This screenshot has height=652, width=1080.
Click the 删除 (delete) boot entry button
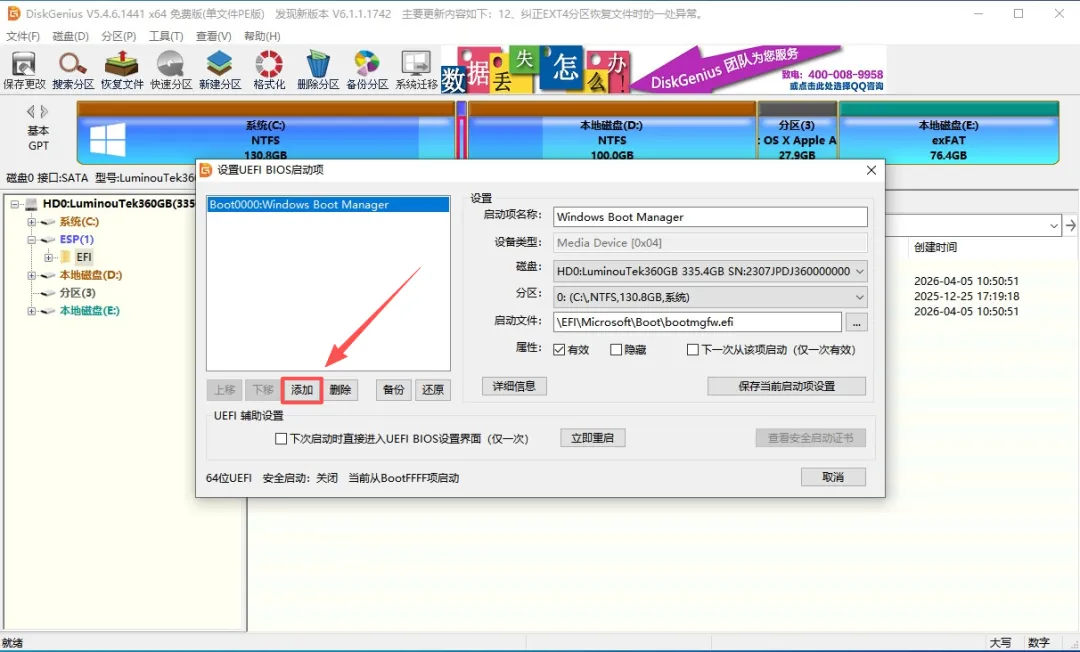[x=340, y=390]
